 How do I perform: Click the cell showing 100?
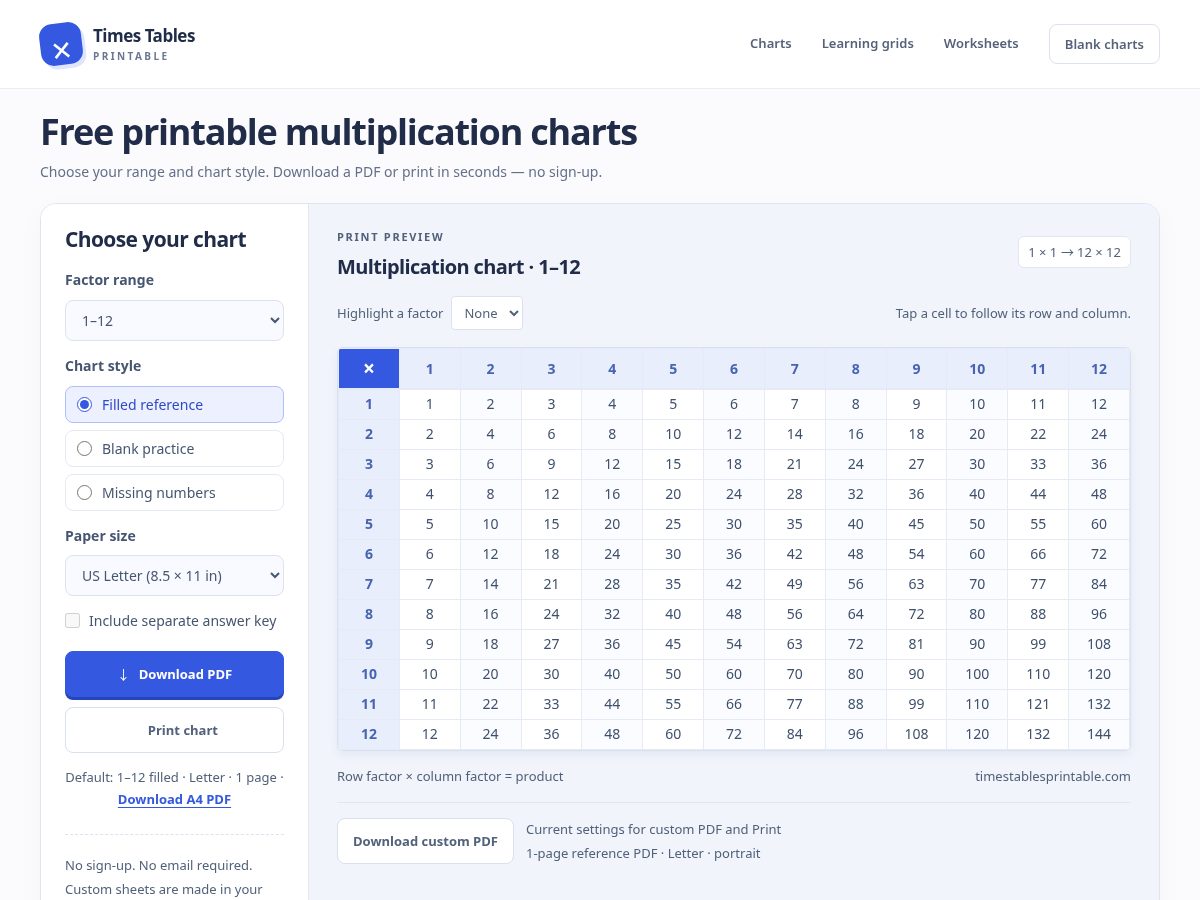(x=977, y=674)
